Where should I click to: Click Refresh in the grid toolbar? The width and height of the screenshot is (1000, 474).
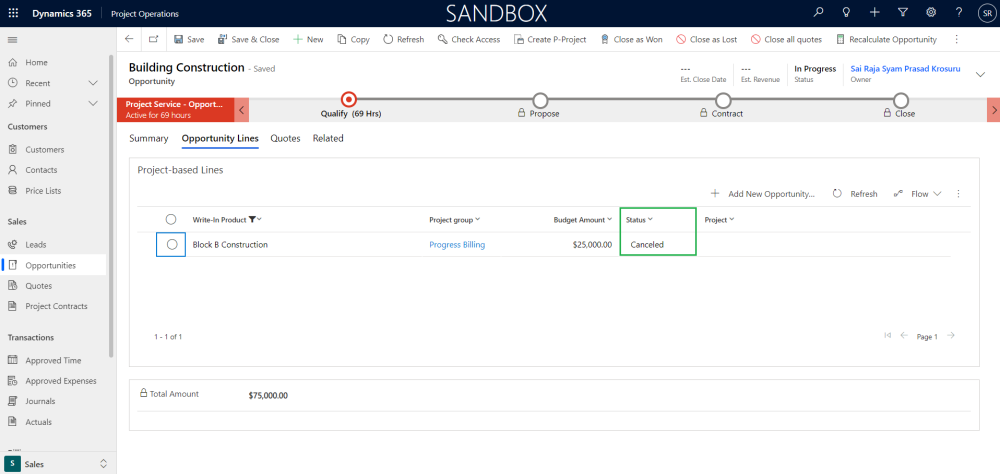point(855,194)
